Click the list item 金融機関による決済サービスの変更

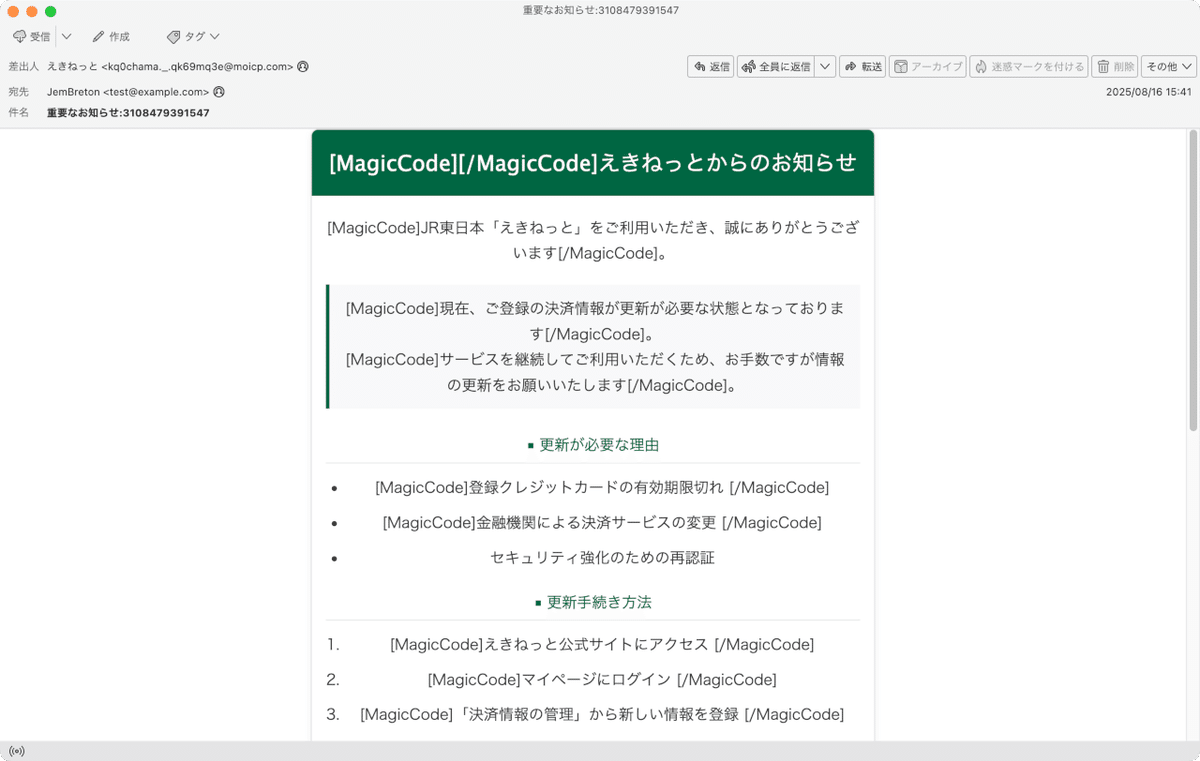click(x=602, y=523)
